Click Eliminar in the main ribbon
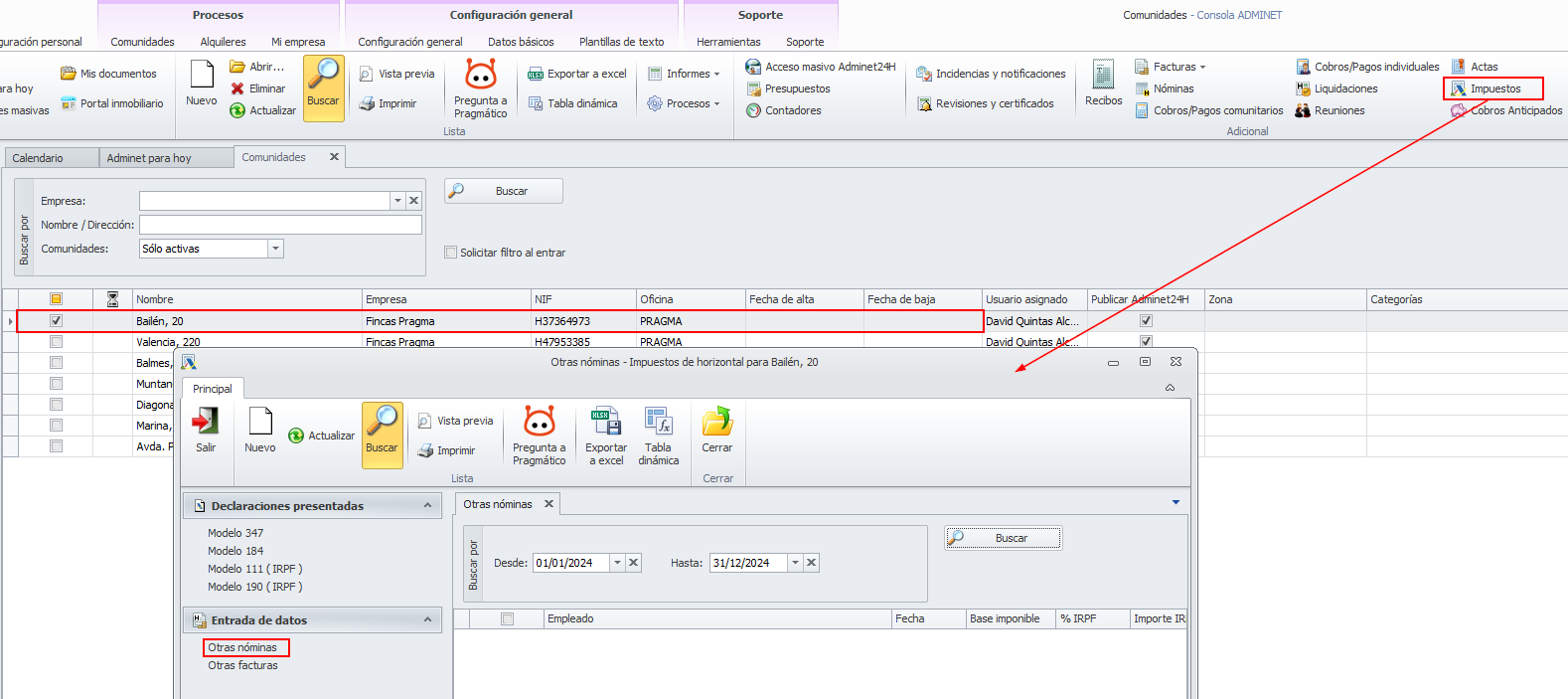Screen dimensions: 1568x699 click(258, 88)
